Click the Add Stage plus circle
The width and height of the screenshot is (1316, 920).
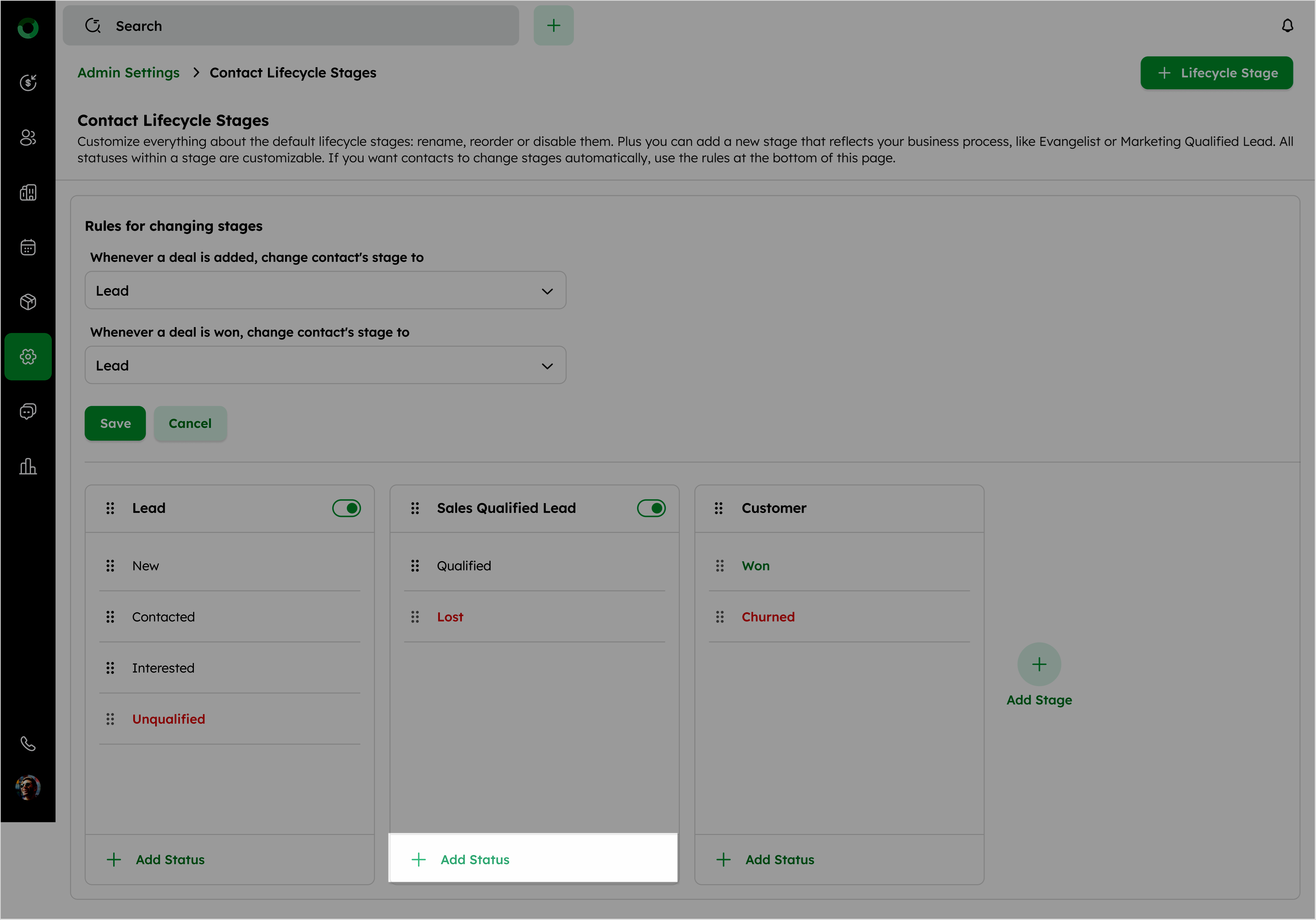(1039, 664)
